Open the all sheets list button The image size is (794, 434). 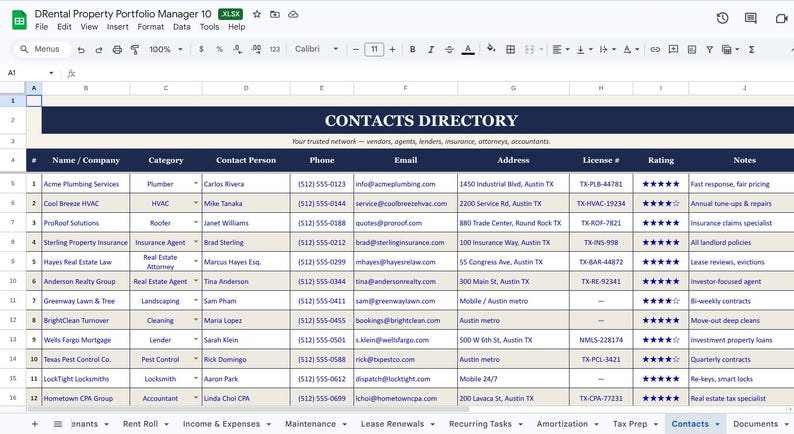point(58,424)
